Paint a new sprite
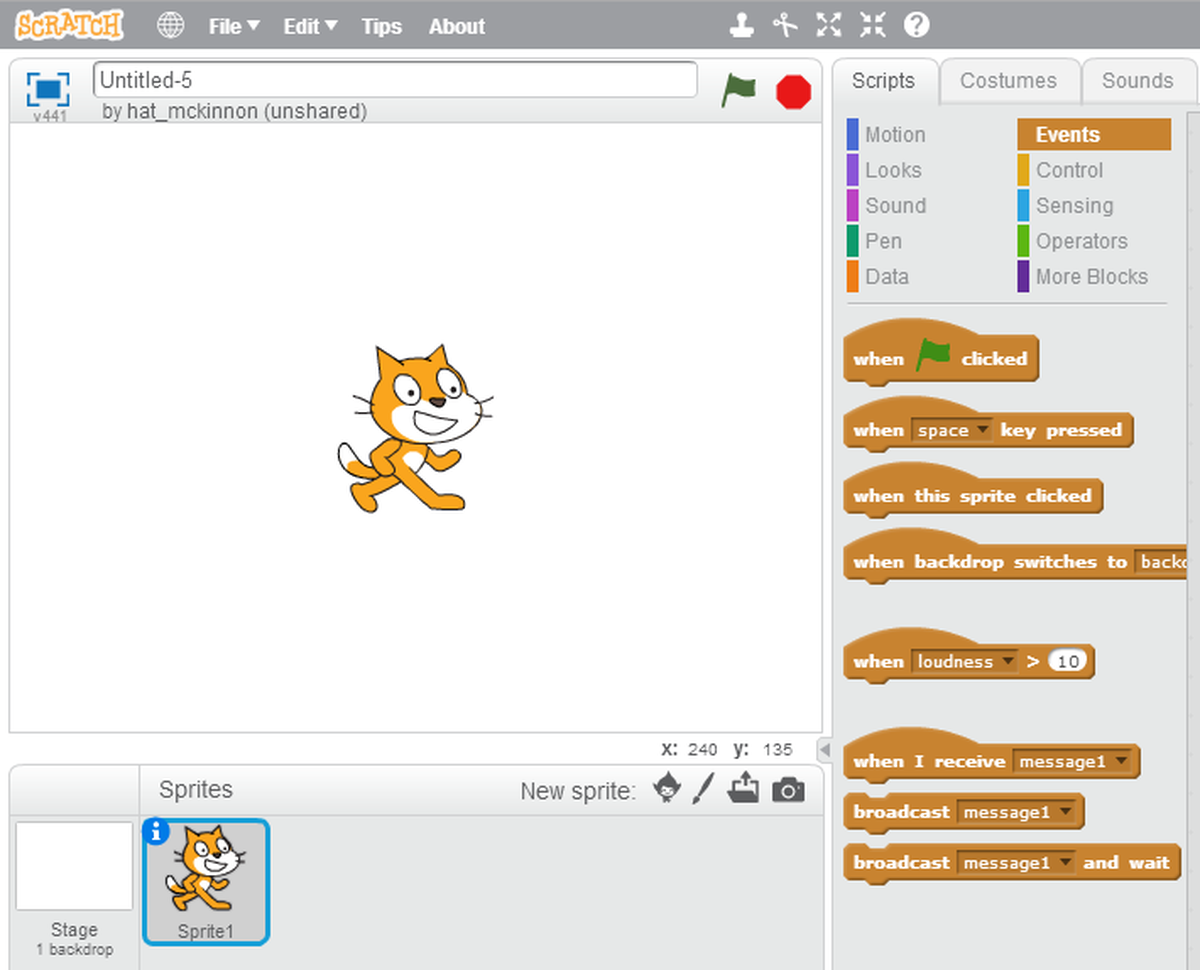This screenshot has height=970, width=1200. click(x=703, y=790)
